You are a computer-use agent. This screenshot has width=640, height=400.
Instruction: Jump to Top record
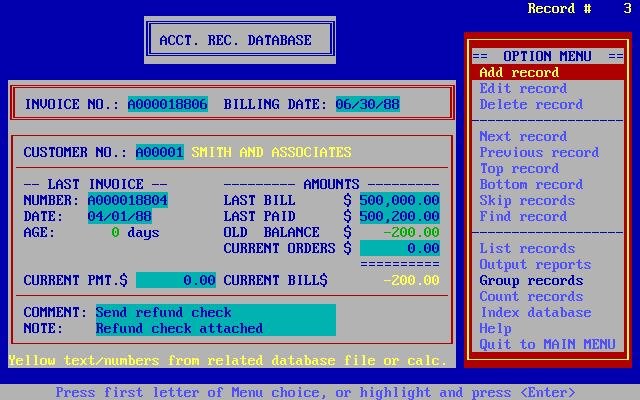(519, 169)
